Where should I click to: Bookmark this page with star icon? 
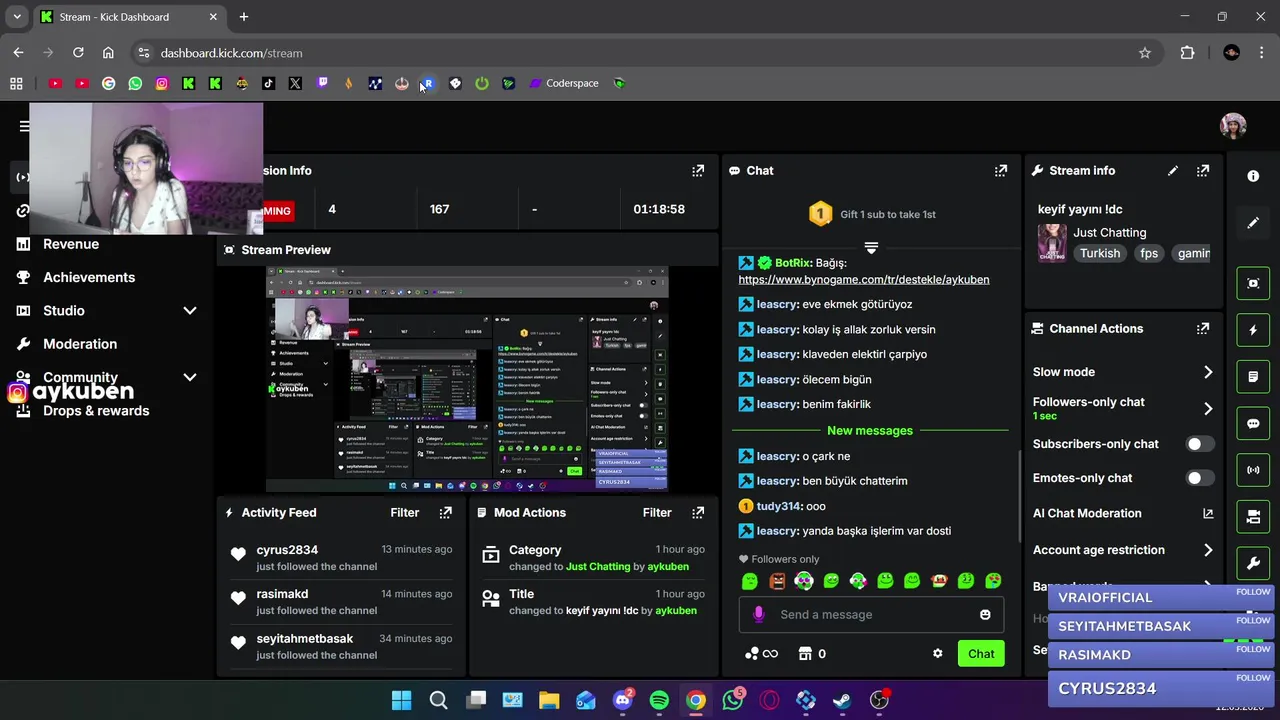(1145, 53)
